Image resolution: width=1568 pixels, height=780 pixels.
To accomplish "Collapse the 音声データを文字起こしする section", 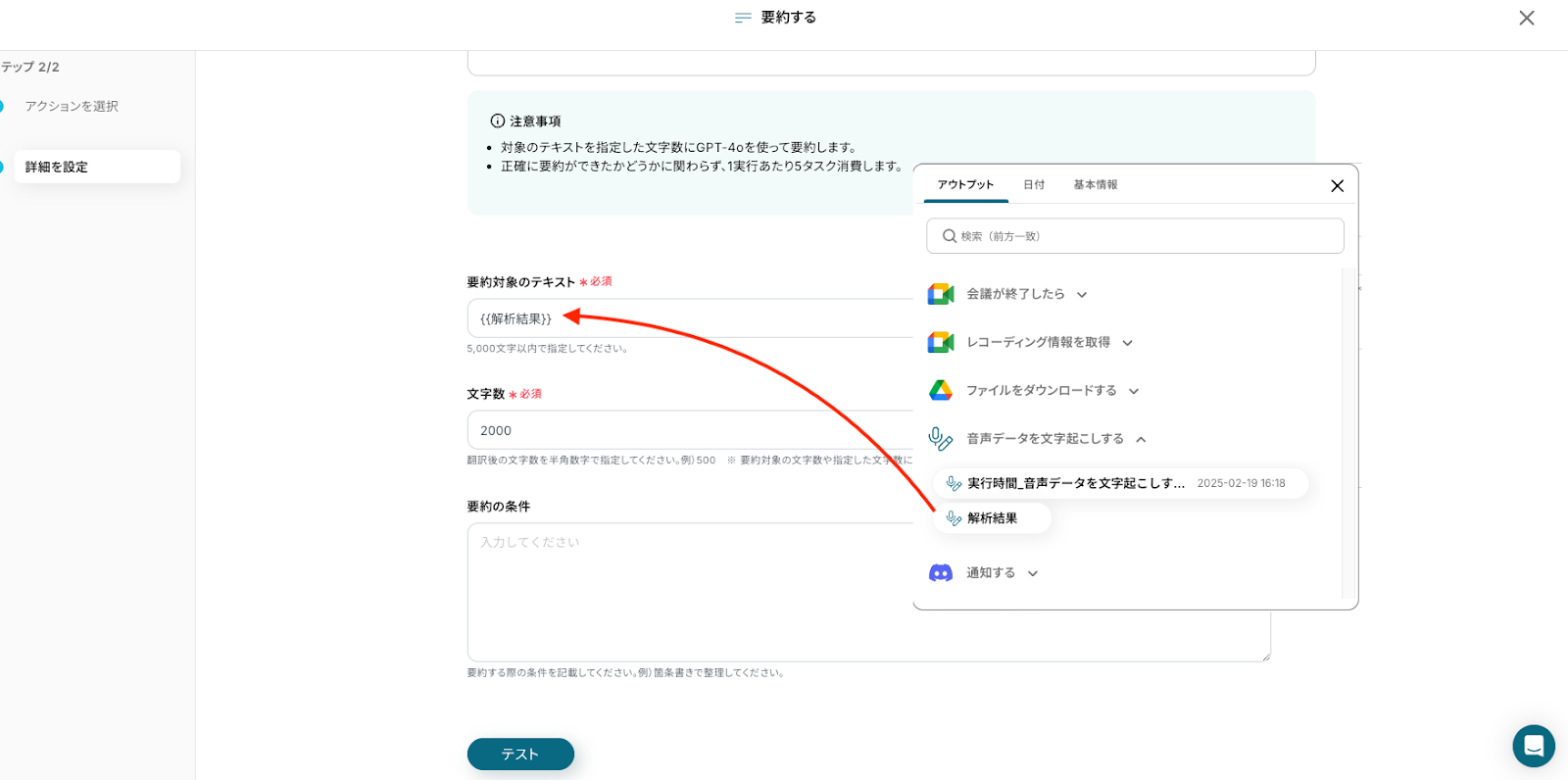I will tap(1141, 440).
